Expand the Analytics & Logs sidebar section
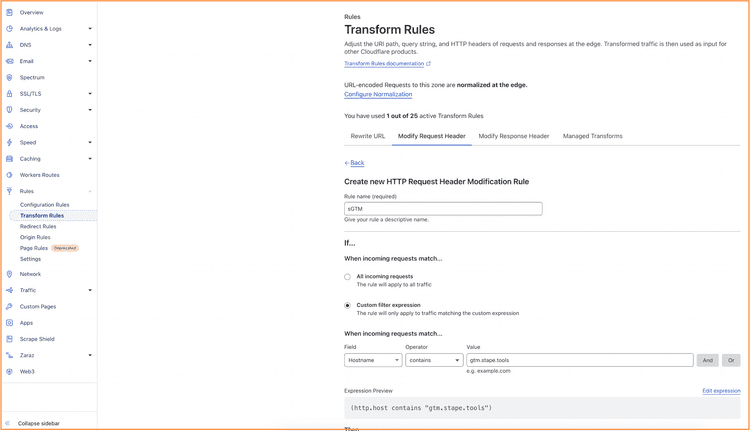 90,29
